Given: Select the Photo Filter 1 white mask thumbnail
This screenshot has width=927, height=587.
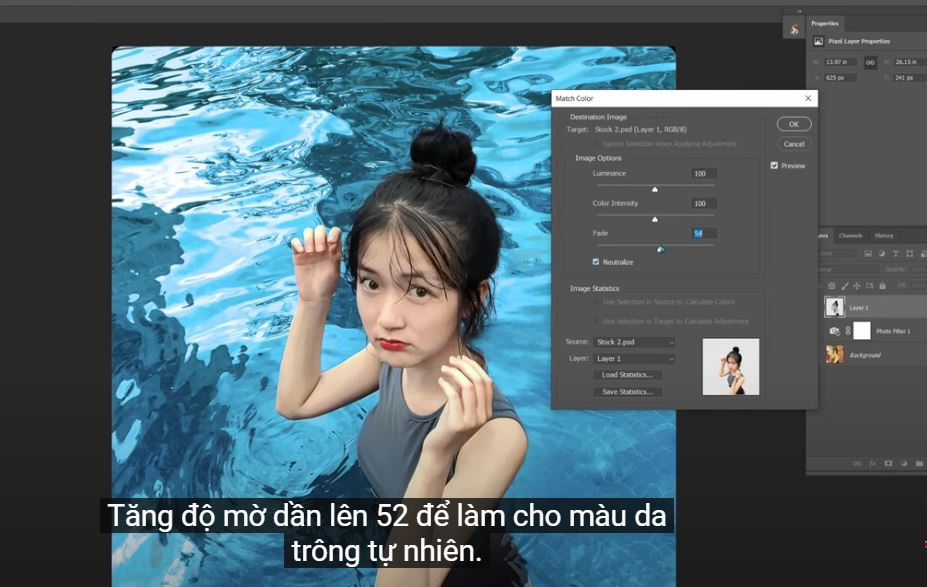Looking at the screenshot, I should [861, 330].
